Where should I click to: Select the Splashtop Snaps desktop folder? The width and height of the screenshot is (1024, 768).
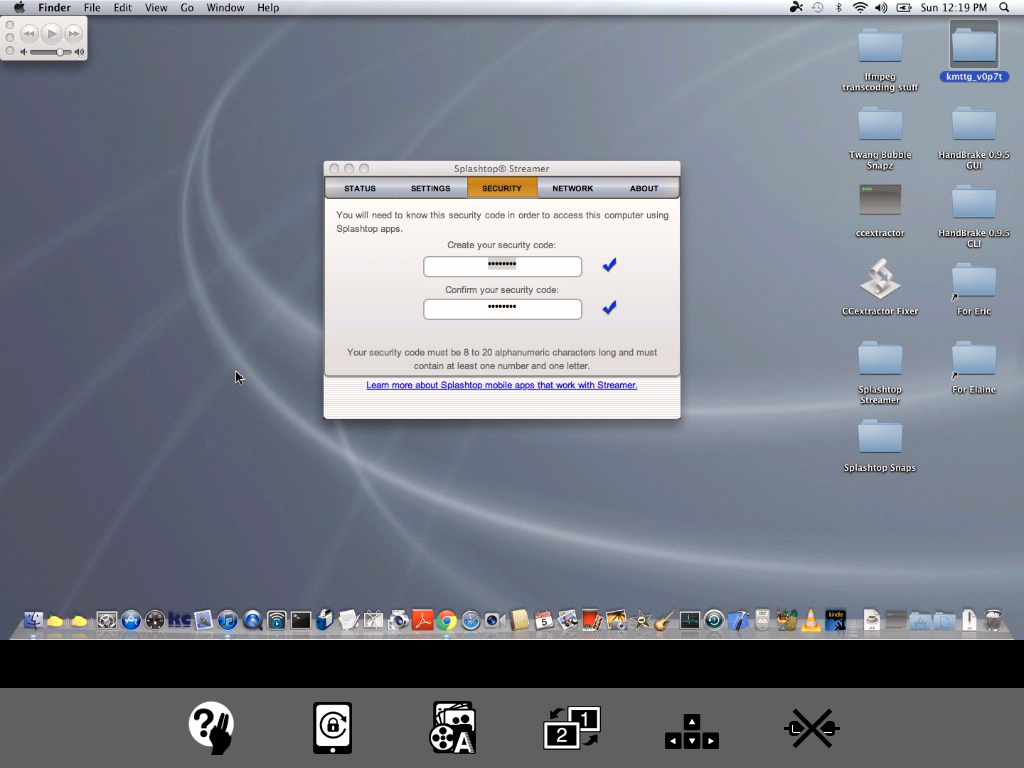coord(880,445)
